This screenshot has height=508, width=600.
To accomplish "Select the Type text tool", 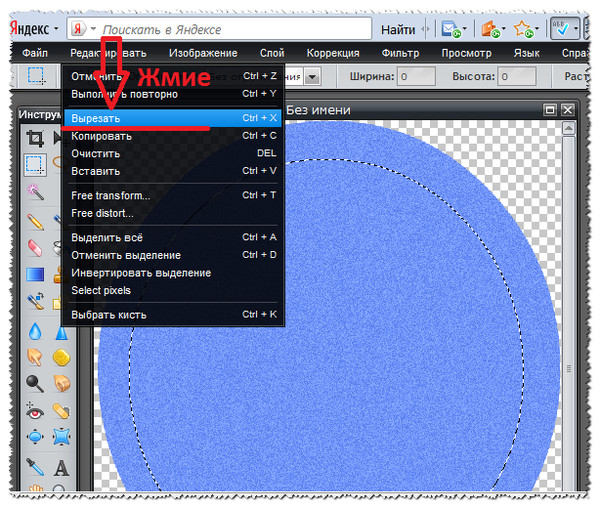I will point(61,467).
